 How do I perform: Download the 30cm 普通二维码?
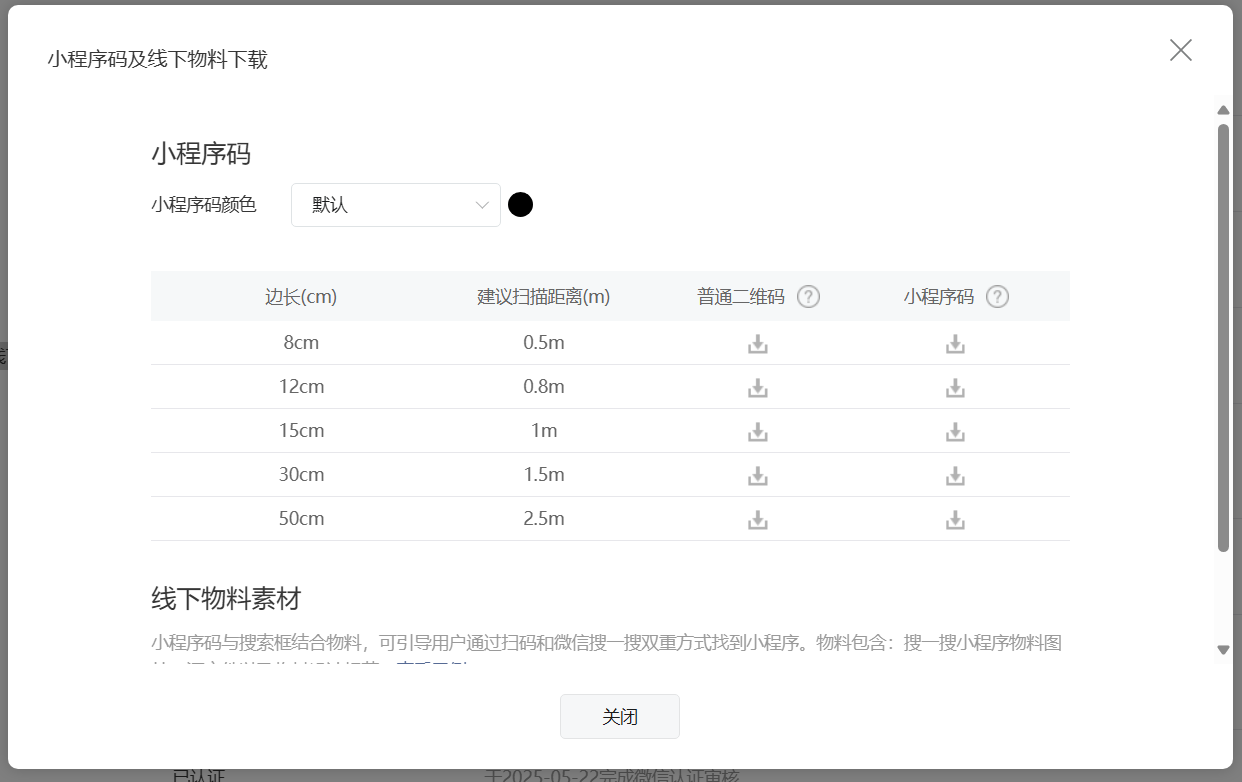tap(758, 476)
